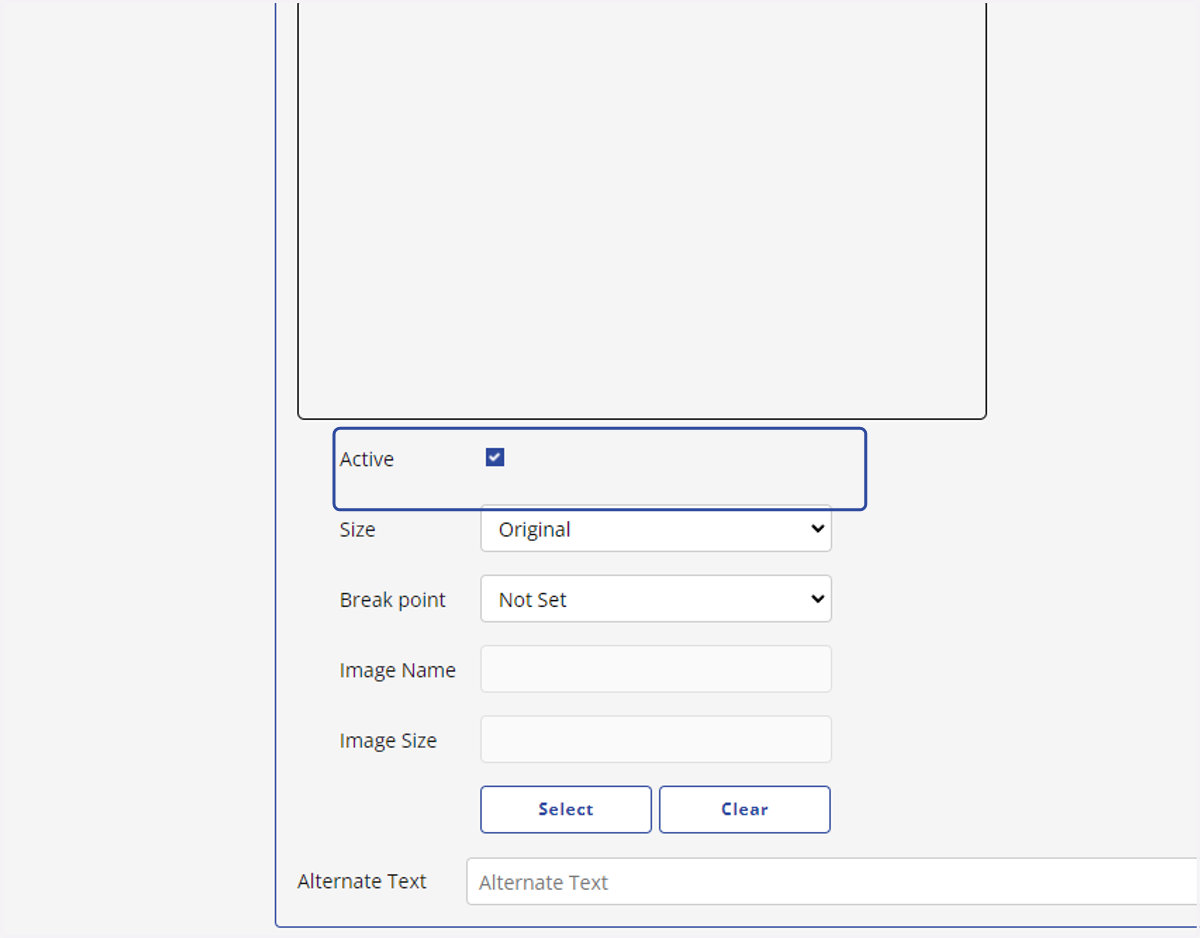Viewport: 1200px width, 938px height.
Task: Click the Break point label
Action: 393,600
